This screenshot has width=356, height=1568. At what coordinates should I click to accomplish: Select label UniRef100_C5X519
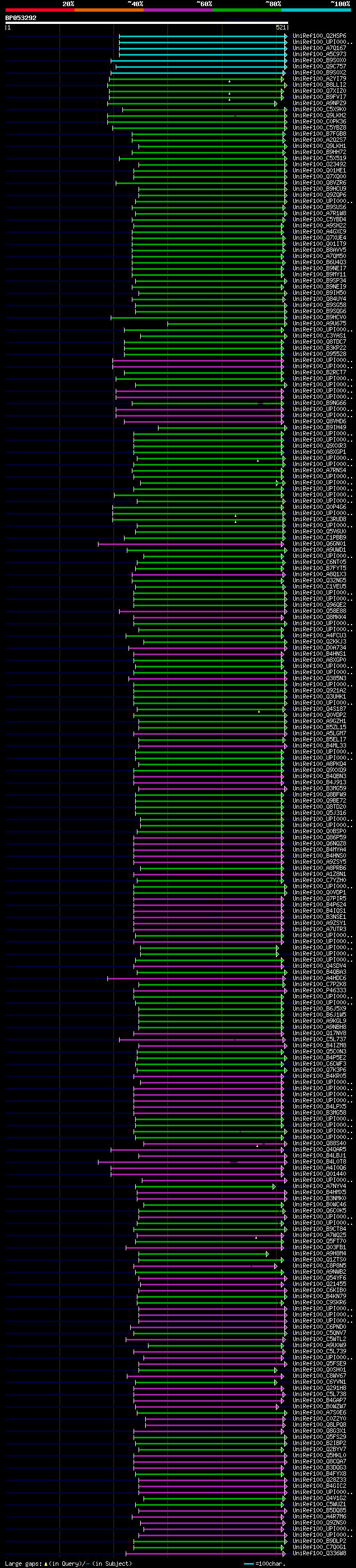point(319,159)
